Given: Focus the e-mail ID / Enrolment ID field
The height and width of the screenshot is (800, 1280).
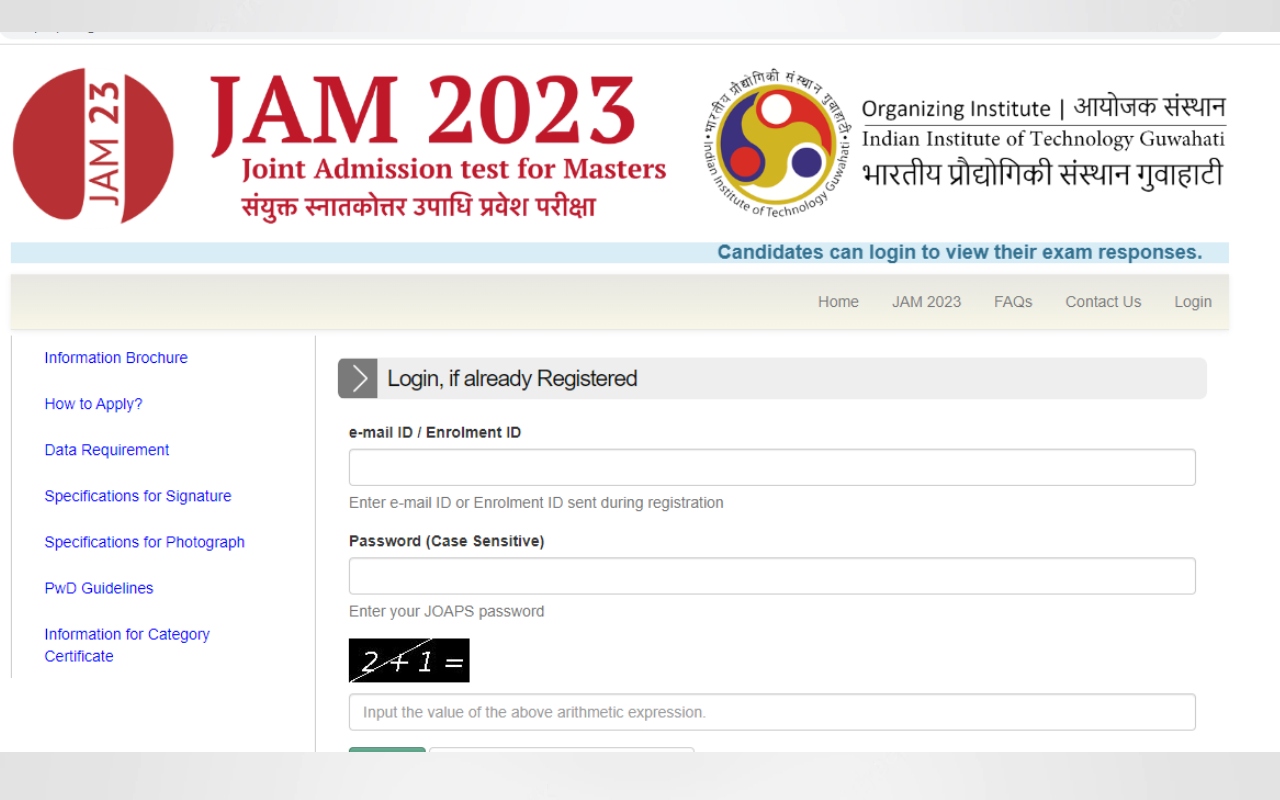Looking at the screenshot, I should click(772, 467).
